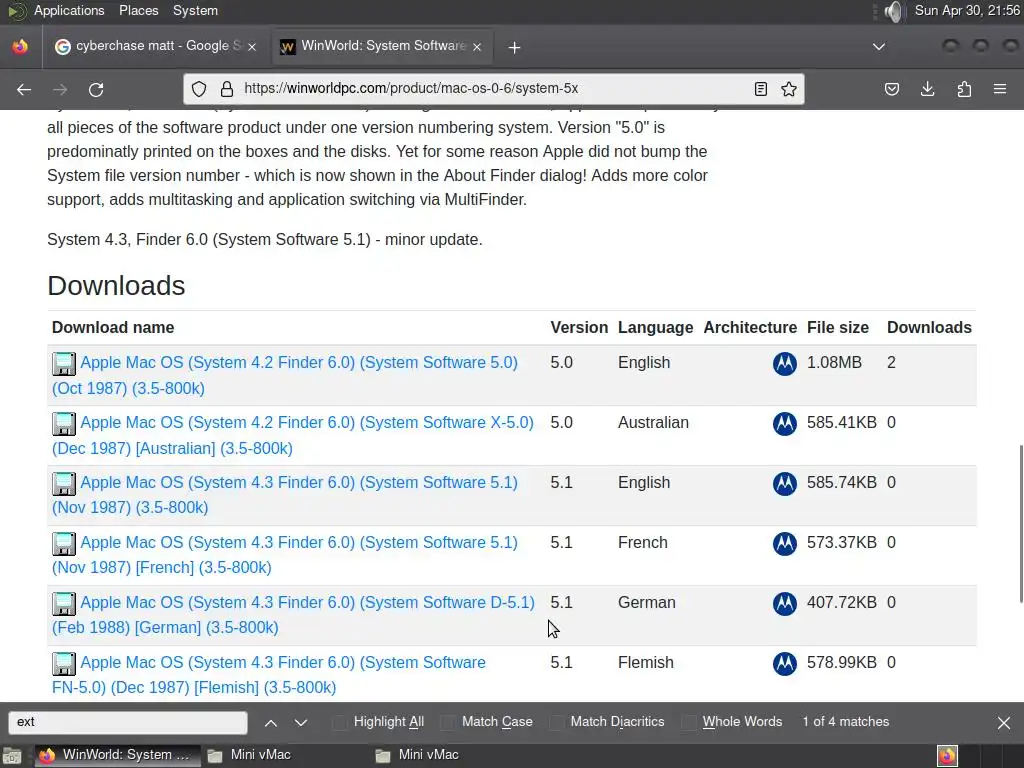The image size is (1024, 768).
Task: Close the cyberchase matt Google tab
Action: click(252, 46)
